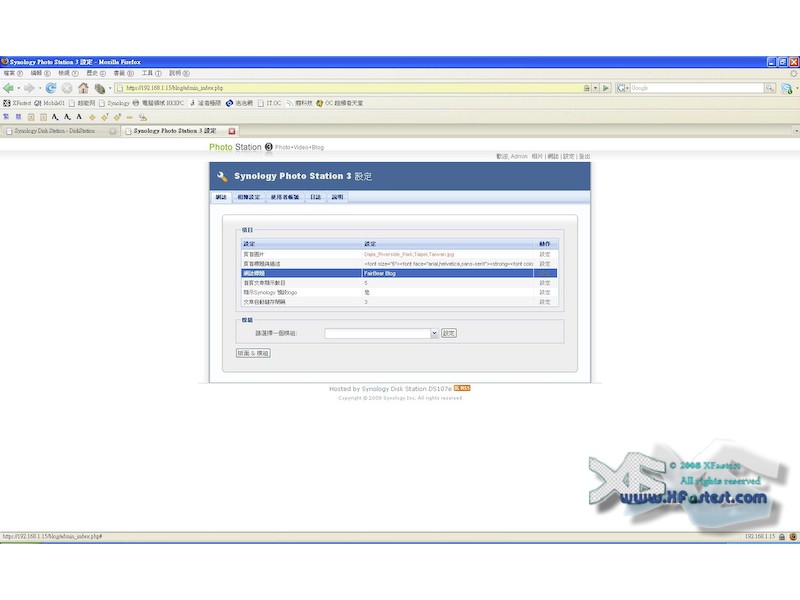Click into the address bar URL field
This screenshot has height=600, width=800.
(x=354, y=88)
